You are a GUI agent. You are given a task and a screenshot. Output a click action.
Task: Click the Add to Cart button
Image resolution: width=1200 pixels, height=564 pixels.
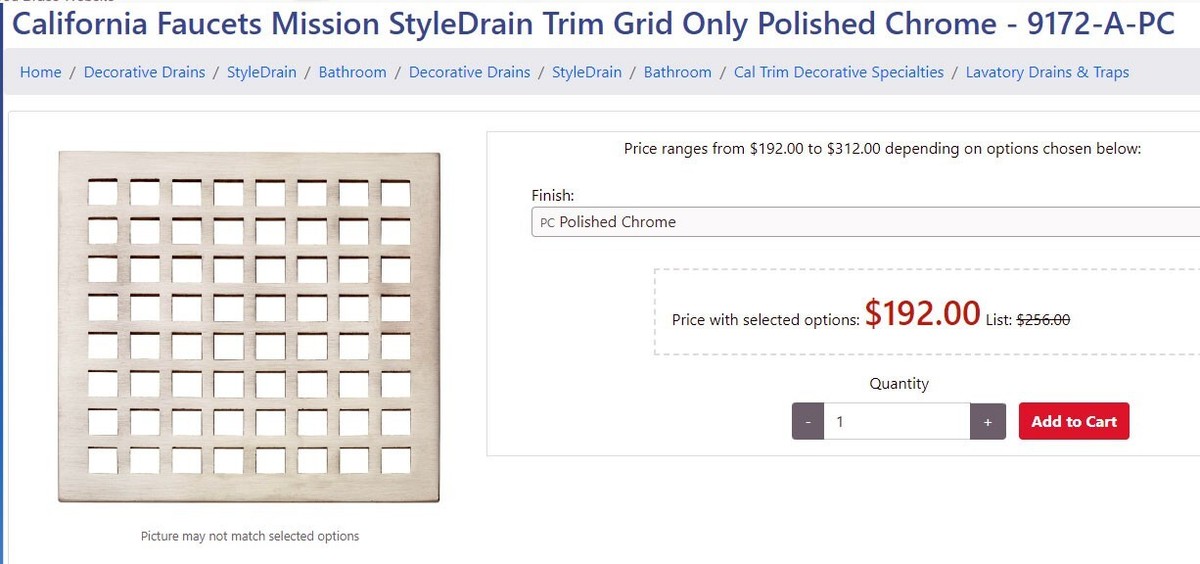point(1074,422)
